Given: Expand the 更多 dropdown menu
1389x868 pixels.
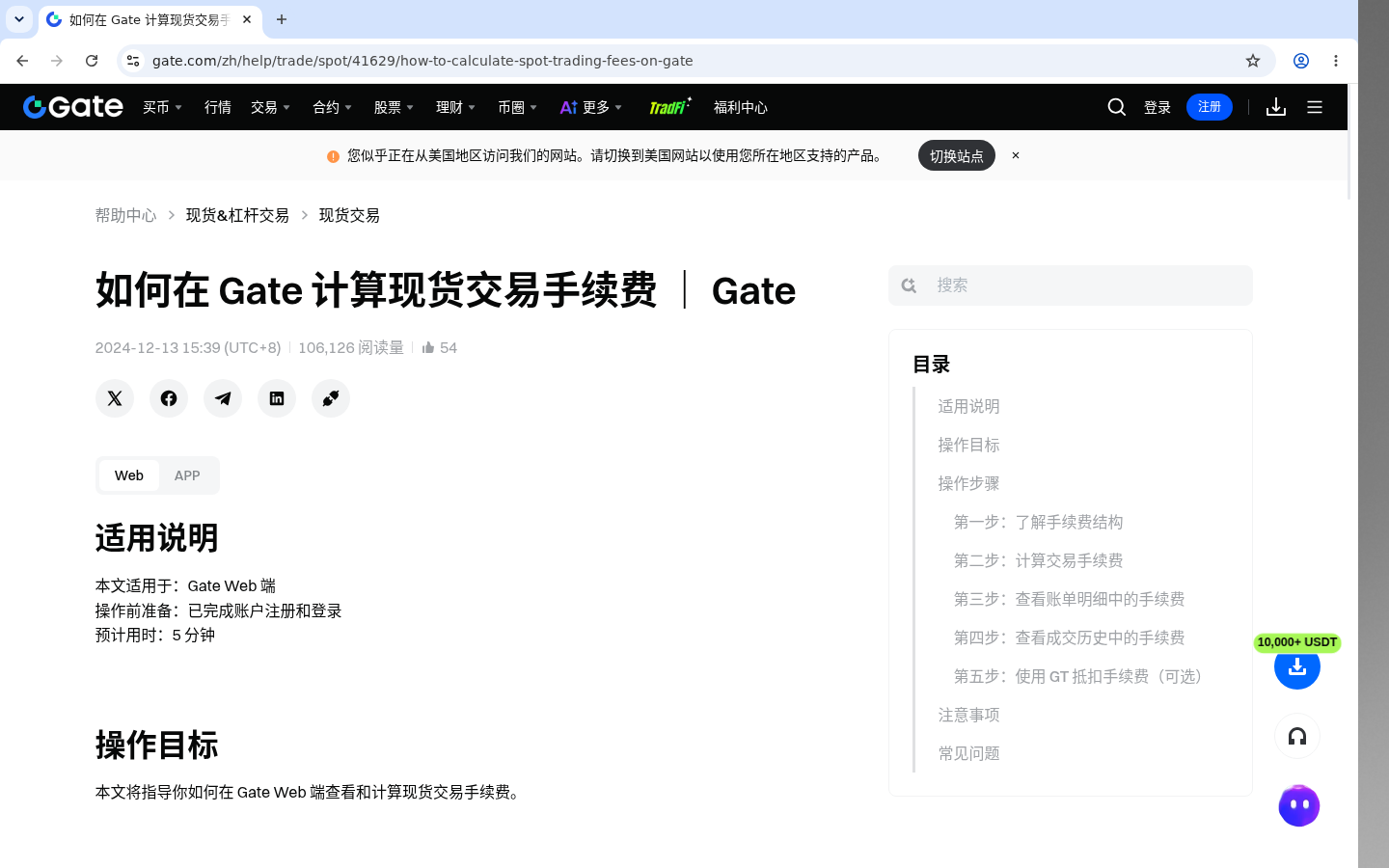Looking at the screenshot, I should pyautogui.click(x=591, y=107).
